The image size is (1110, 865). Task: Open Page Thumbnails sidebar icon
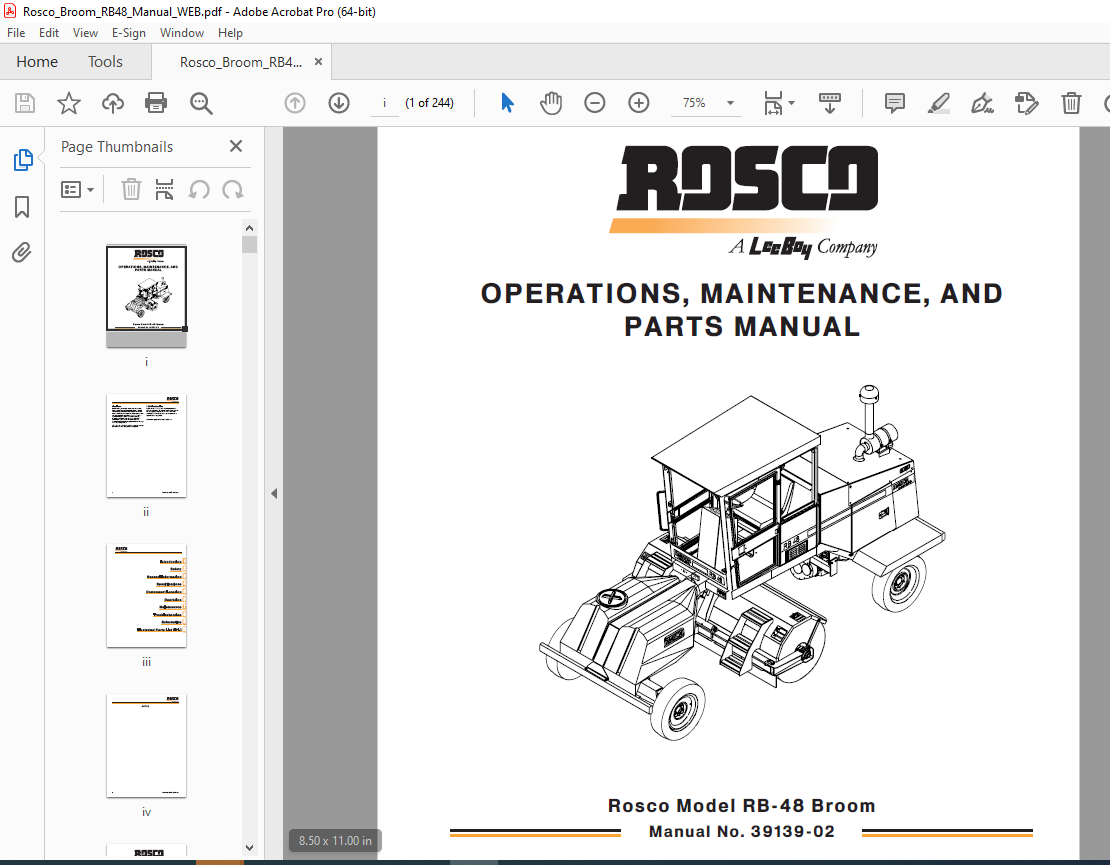point(23,160)
